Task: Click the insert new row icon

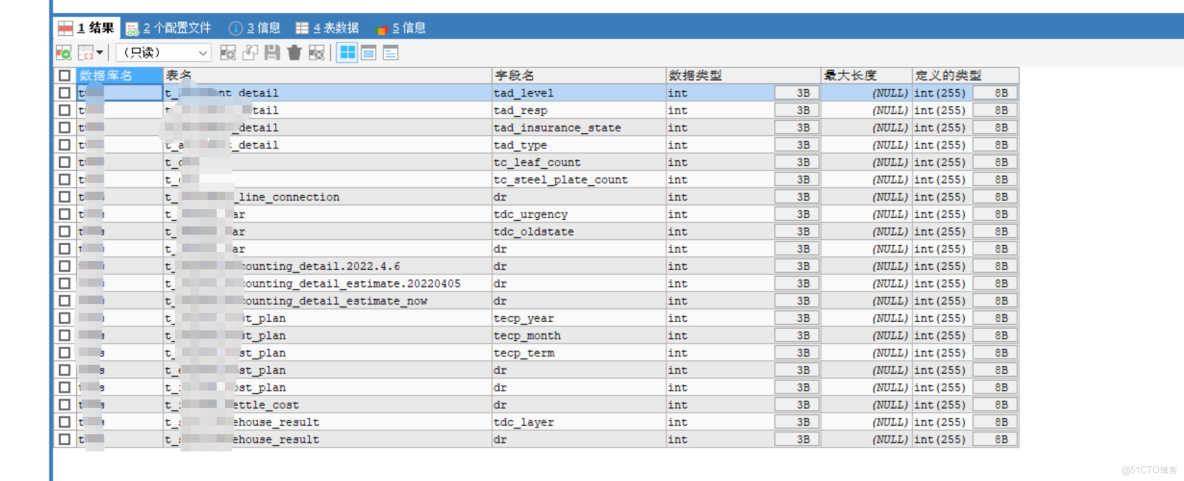Action: (x=227, y=53)
